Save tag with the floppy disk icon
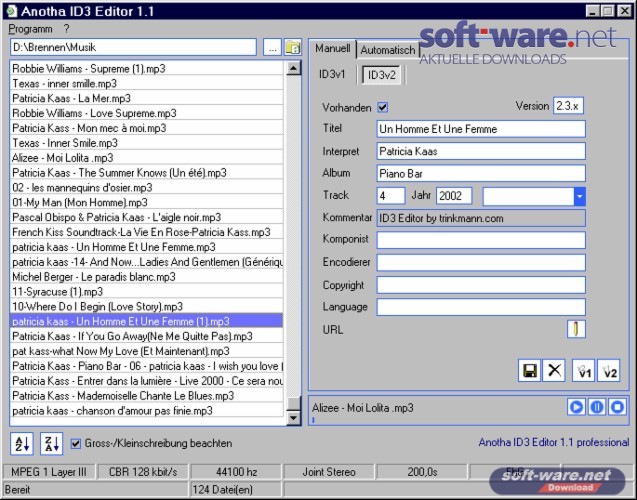637x500 pixels. (529, 370)
